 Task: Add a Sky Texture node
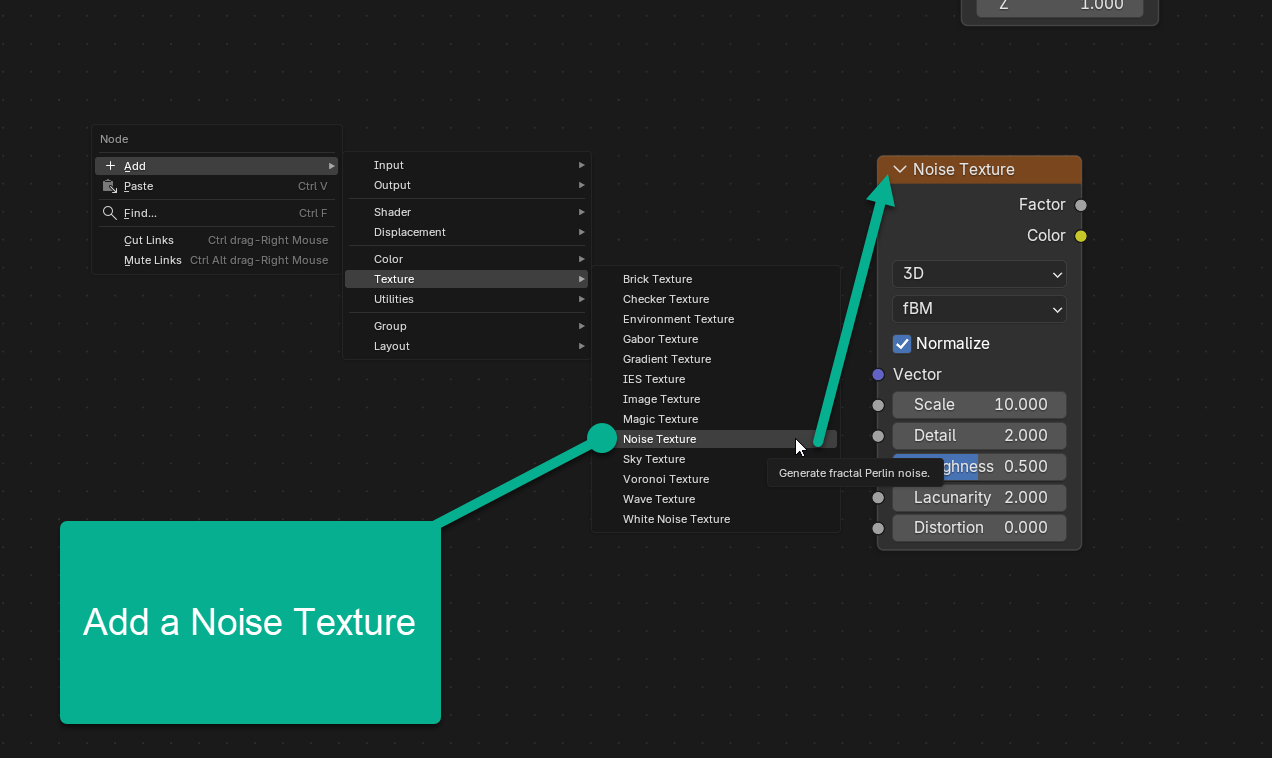click(716, 459)
